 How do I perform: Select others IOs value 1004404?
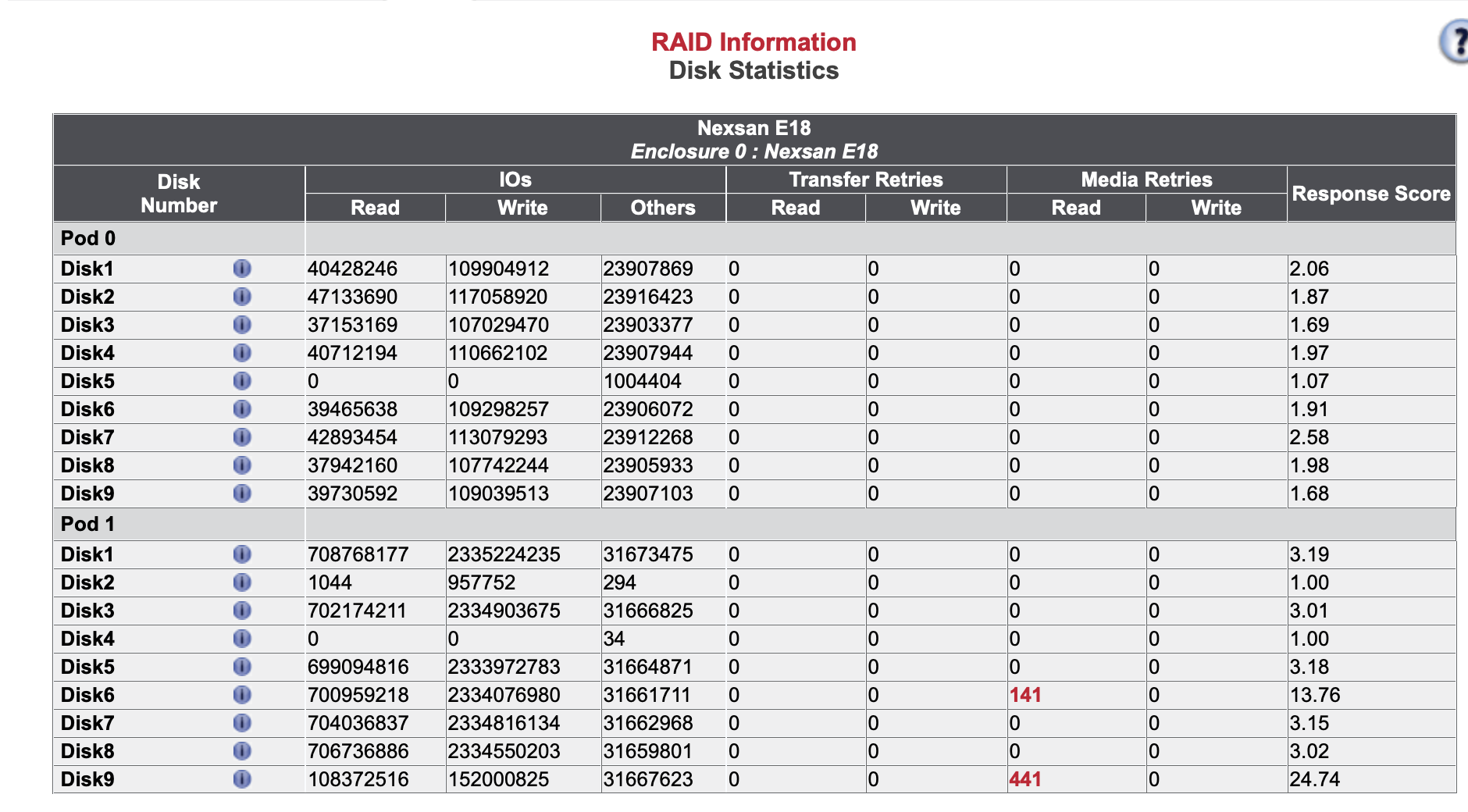tap(642, 381)
